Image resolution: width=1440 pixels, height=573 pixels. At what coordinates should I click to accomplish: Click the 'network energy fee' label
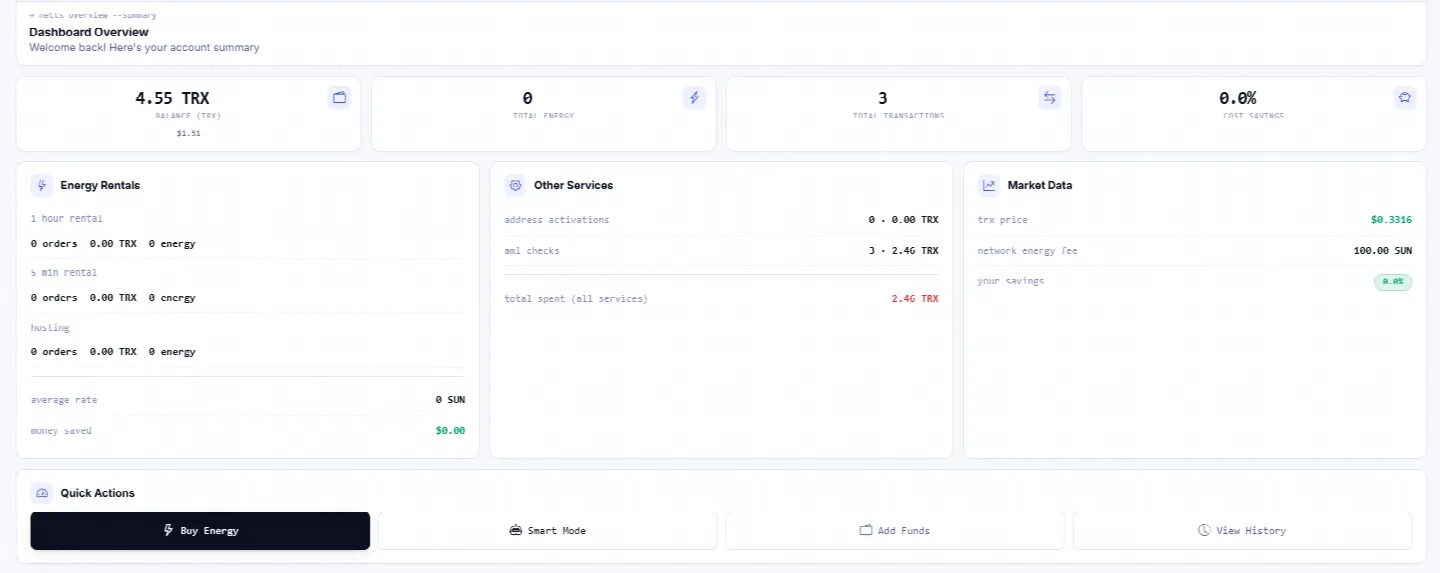coord(1028,251)
